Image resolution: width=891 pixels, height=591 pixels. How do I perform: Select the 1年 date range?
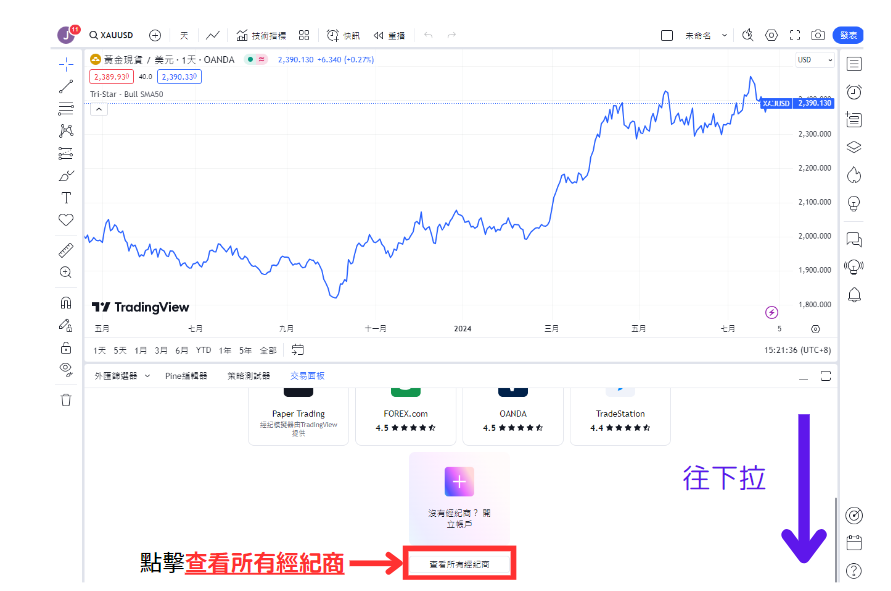[225, 351]
